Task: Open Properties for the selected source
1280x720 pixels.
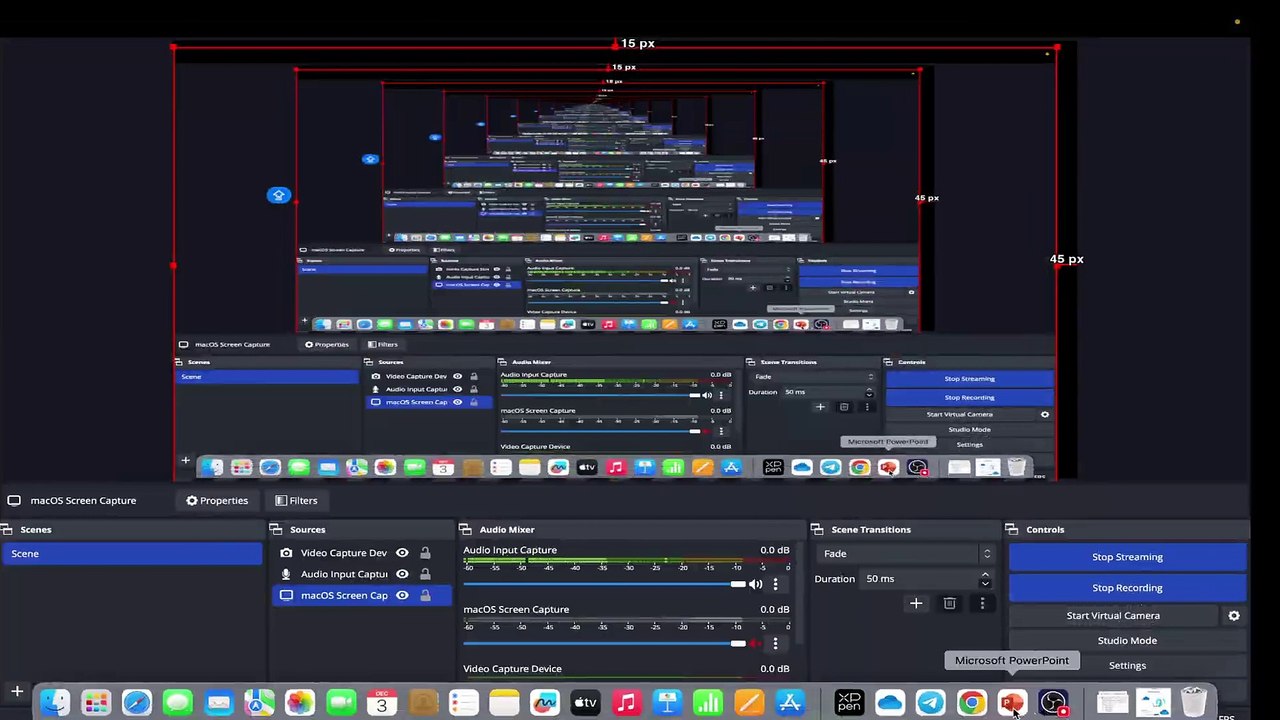Action: tap(217, 501)
